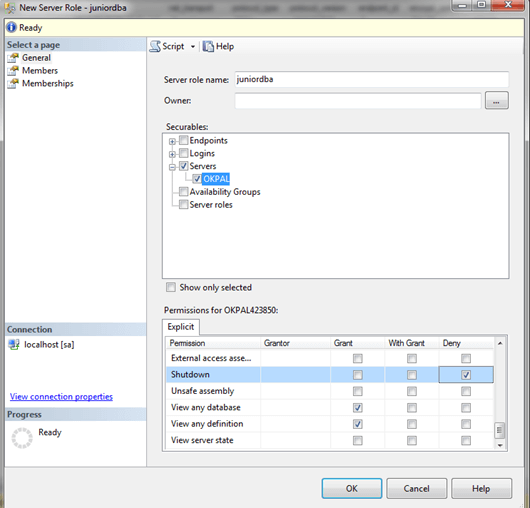This screenshot has height=508, width=530.
Task: Select the Memberships page
Action: point(48,83)
